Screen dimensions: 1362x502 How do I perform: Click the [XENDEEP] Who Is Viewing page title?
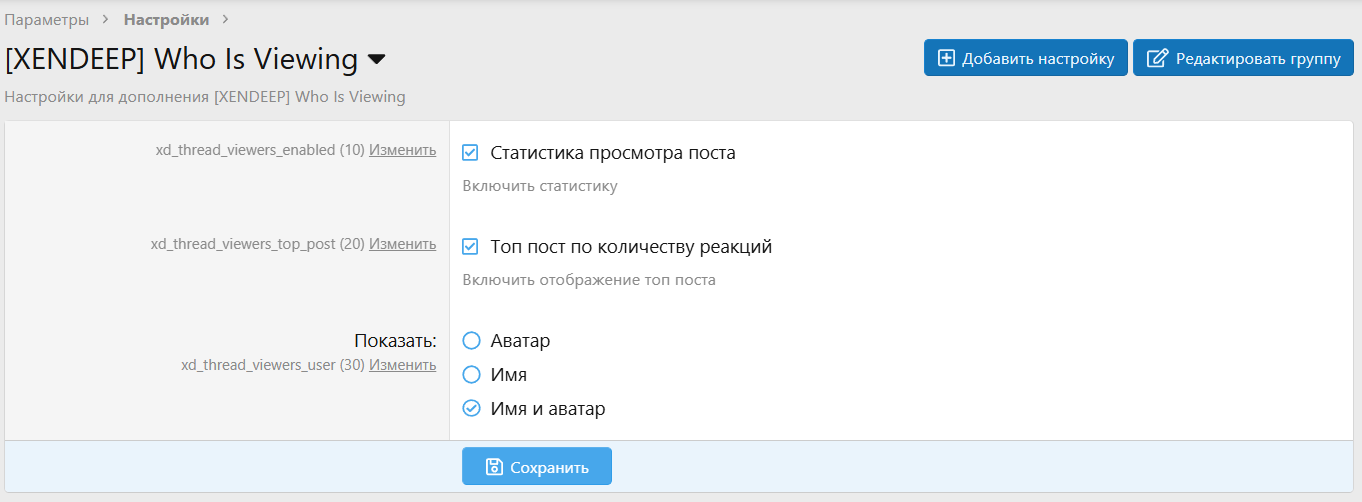pyautogui.click(x=181, y=59)
